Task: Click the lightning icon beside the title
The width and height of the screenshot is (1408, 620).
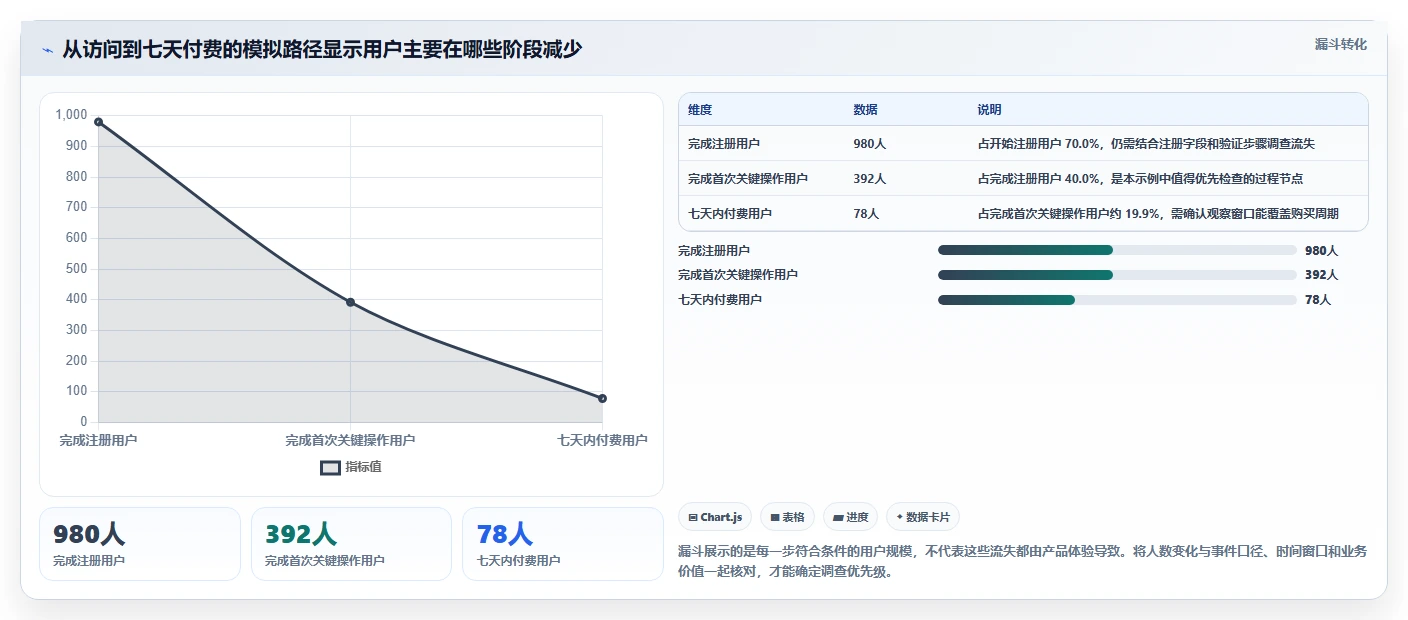Action: pos(48,50)
